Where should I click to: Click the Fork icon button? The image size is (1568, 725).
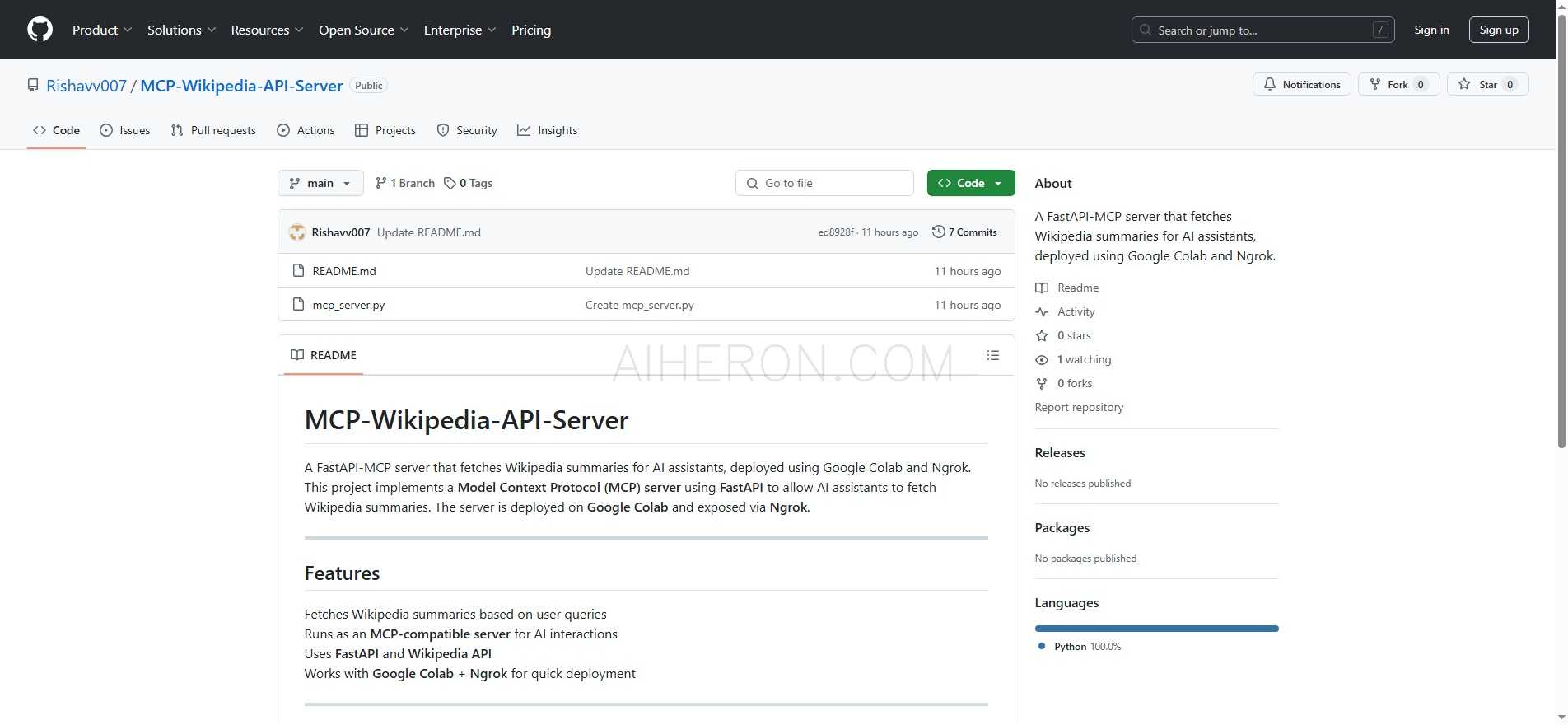pos(1374,84)
